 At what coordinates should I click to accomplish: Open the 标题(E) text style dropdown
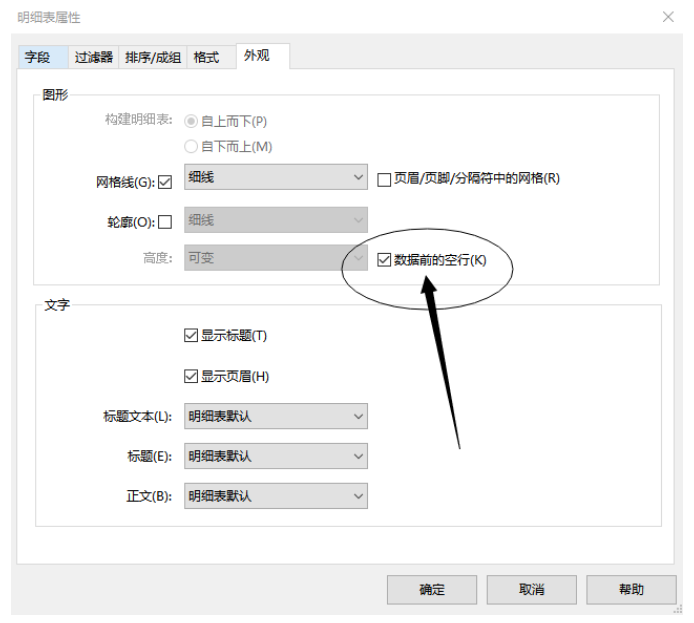click(x=275, y=456)
